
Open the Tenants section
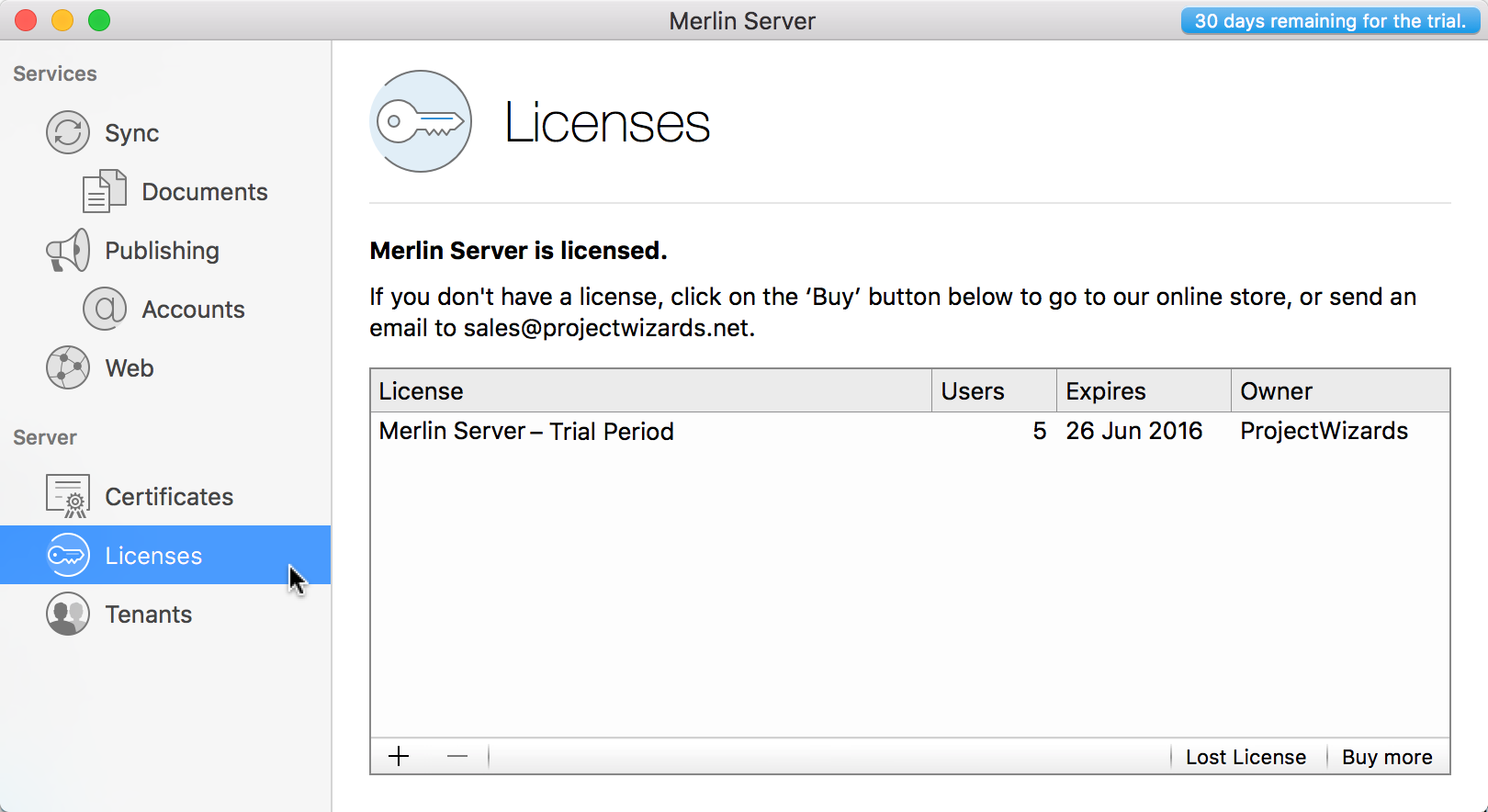pyautogui.click(x=165, y=614)
